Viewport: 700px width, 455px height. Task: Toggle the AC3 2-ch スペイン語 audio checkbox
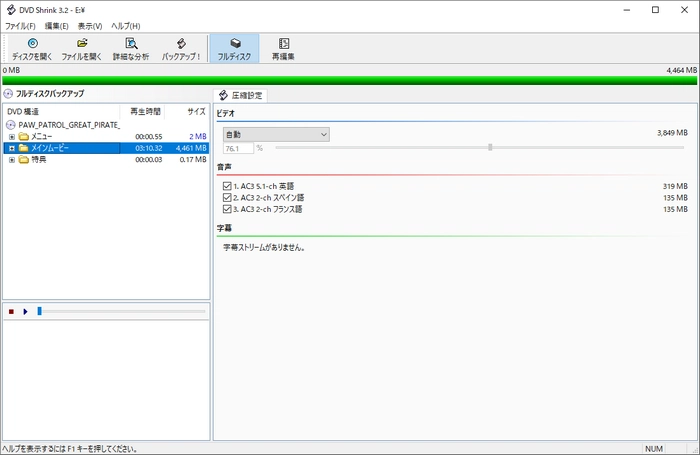(228, 198)
